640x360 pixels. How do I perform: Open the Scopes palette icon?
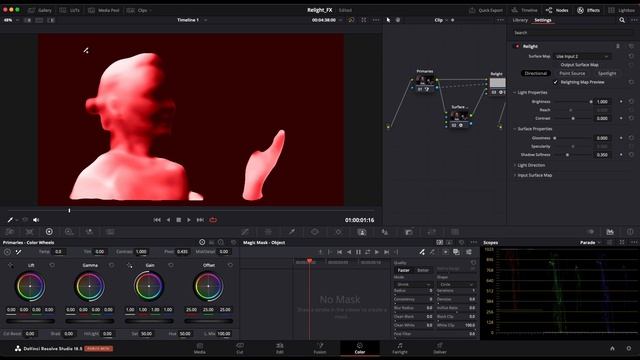tap(610, 232)
